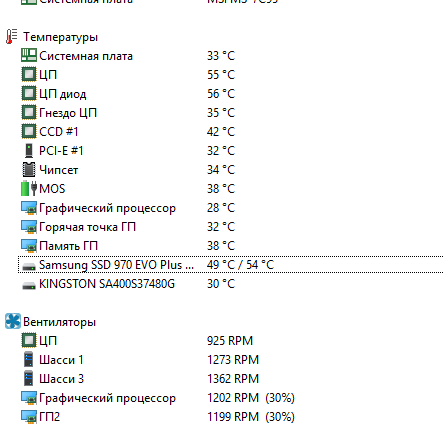Click the PCI-E #1 slot icon

tap(29, 151)
